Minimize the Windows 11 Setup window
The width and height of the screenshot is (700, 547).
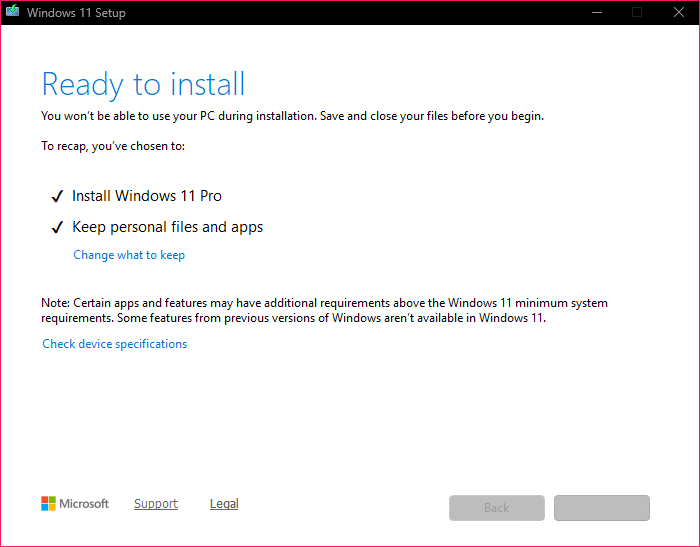pyautogui.click(x=597, y=13)
